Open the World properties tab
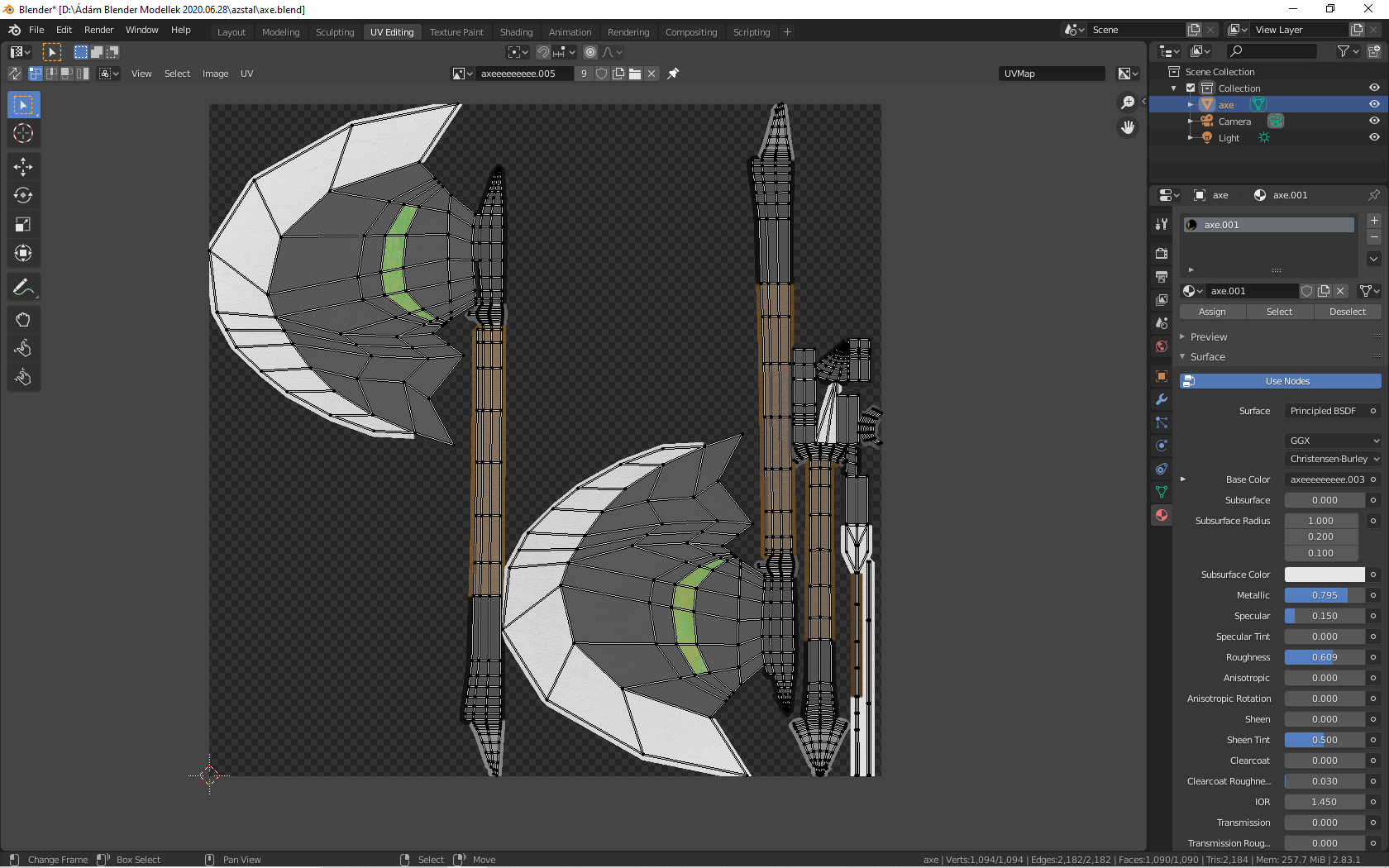Screen dimensions: 1389x868 click(x=1161, y=346)
